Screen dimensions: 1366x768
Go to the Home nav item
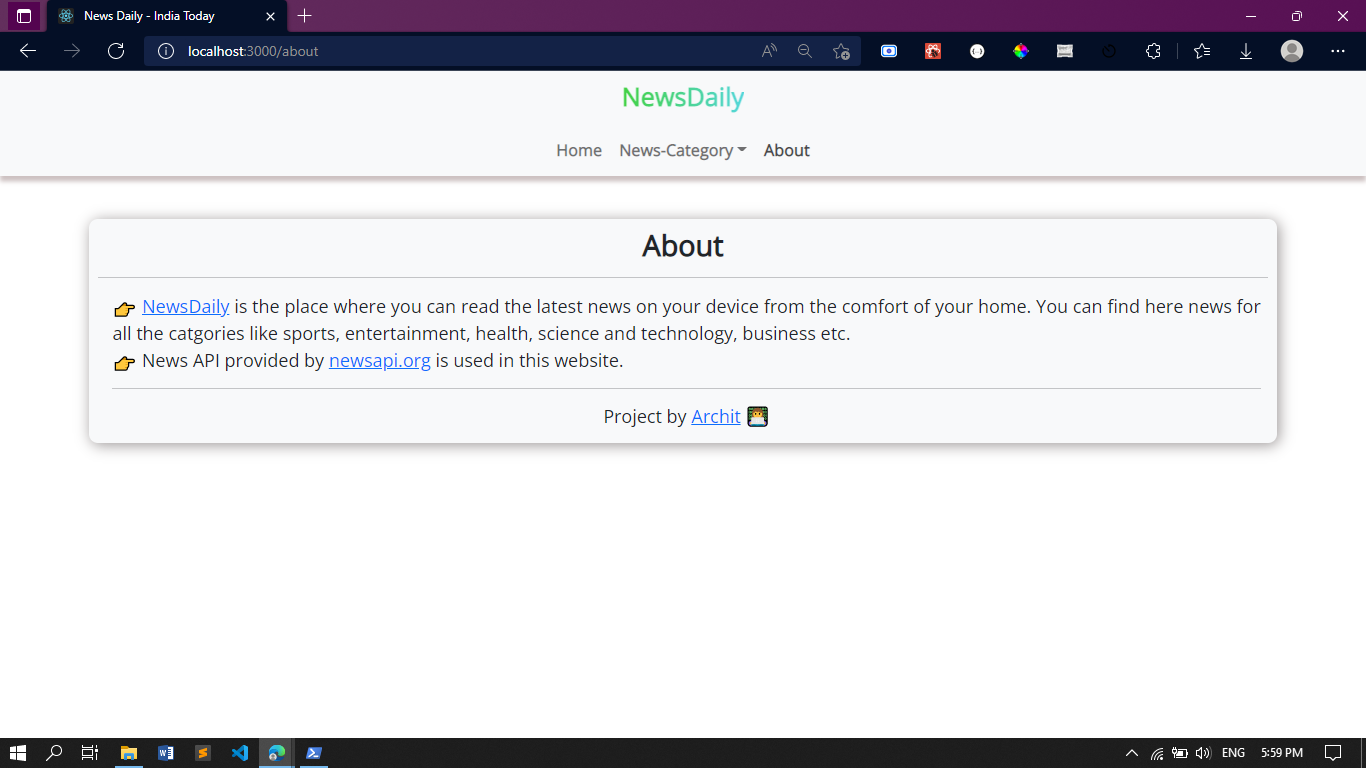click(x=579, y=150)
